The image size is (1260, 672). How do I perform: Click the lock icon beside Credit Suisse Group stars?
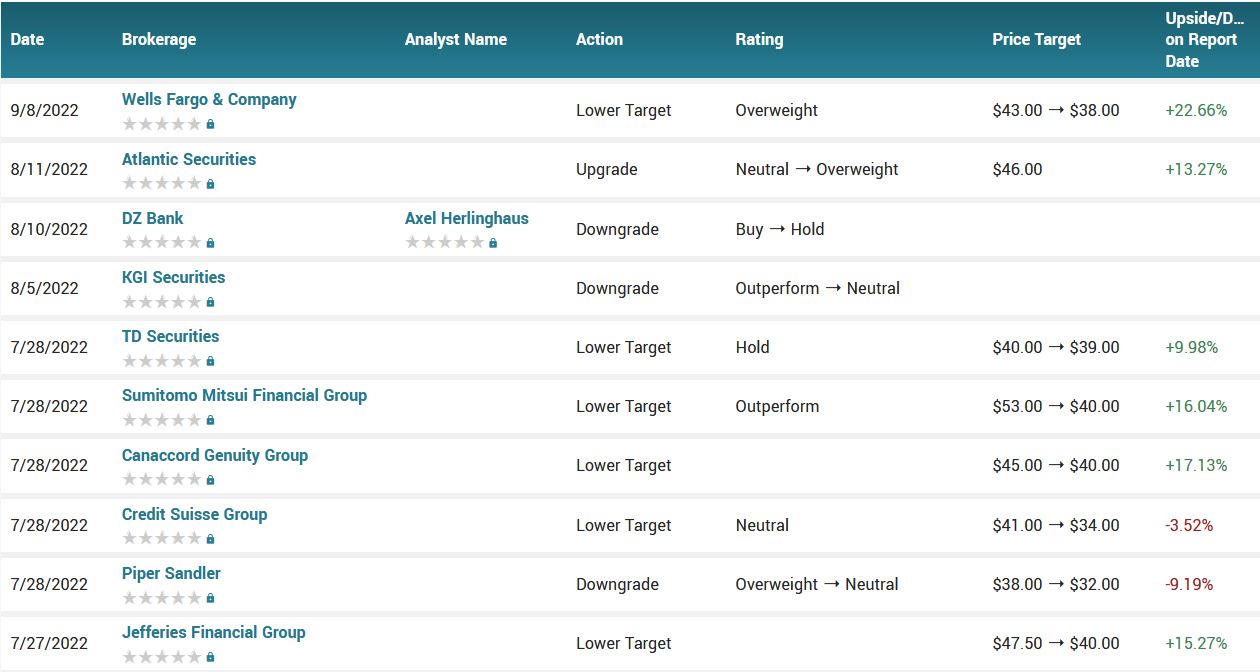point(209,537)
